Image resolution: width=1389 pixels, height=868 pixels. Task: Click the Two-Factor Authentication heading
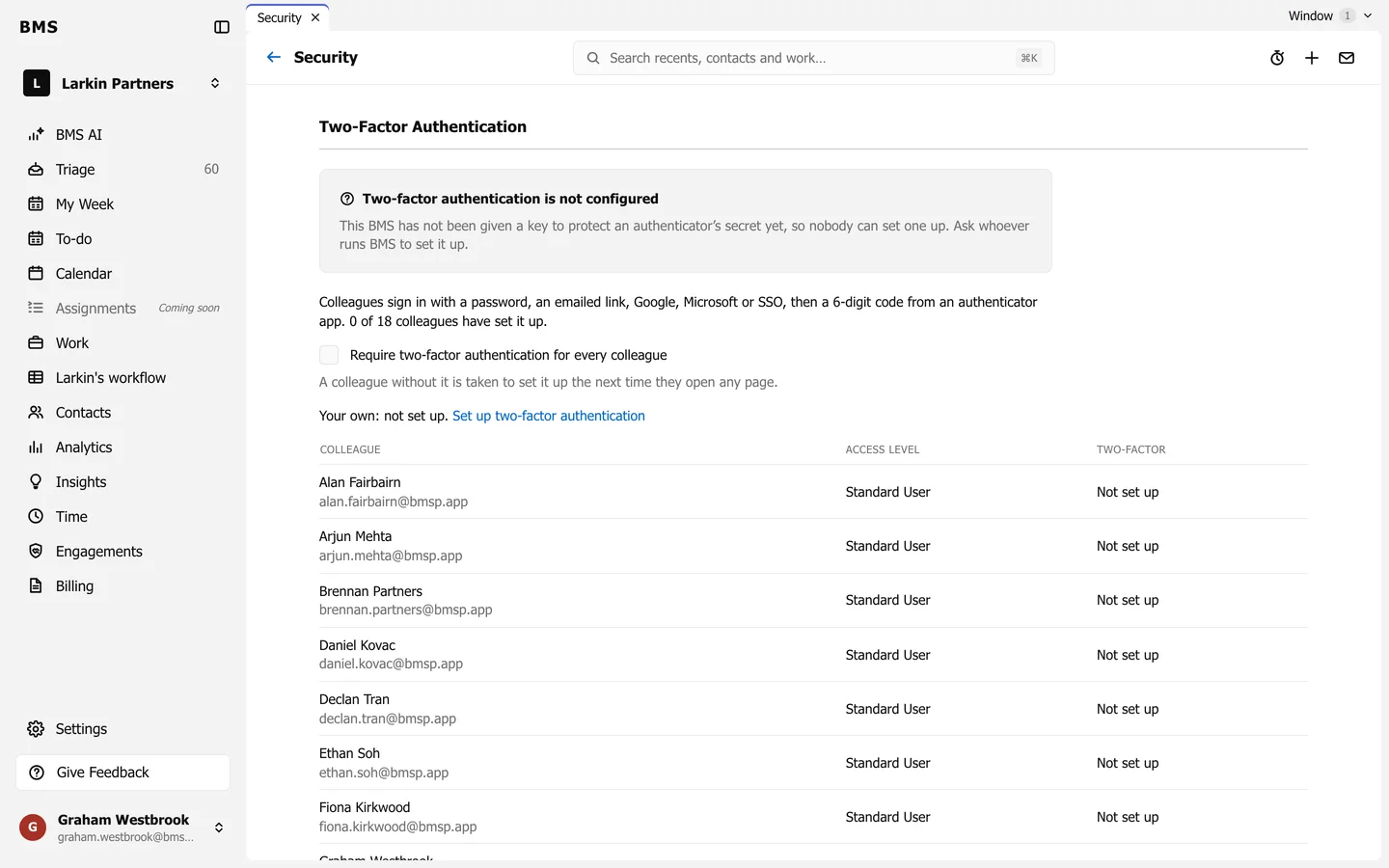422,126
